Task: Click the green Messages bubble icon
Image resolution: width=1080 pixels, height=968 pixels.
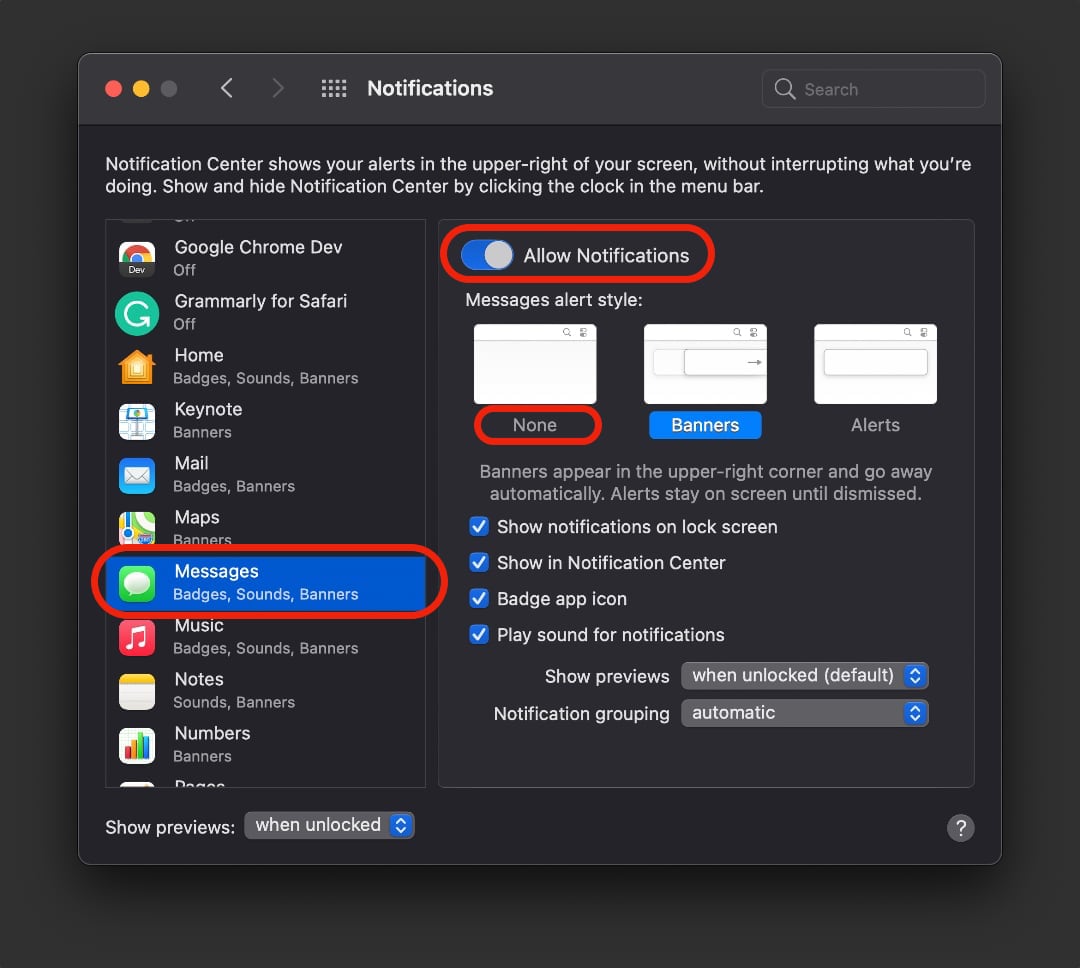Action: (137, 584)
